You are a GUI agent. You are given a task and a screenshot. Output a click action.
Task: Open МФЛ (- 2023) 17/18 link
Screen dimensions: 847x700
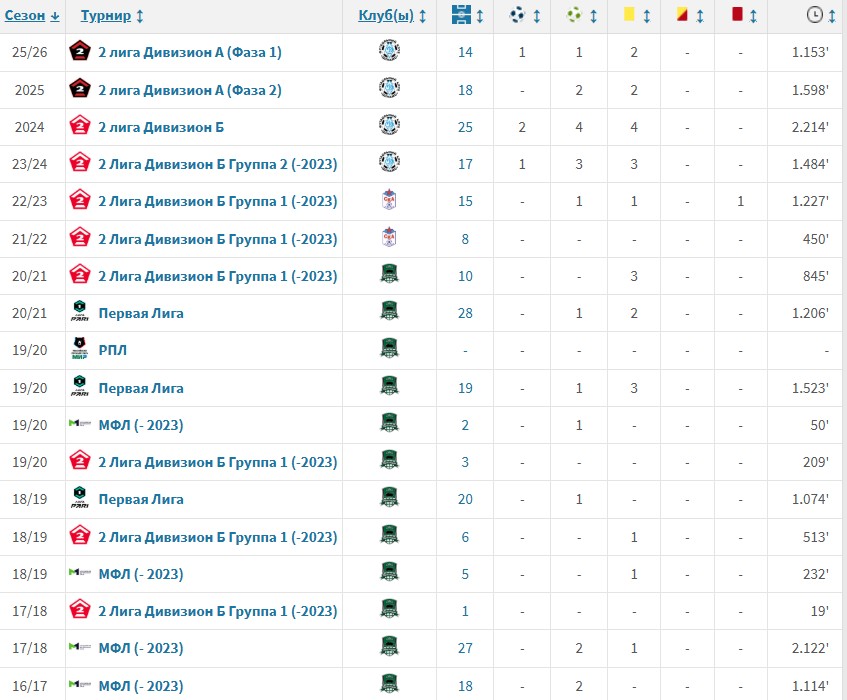[141, 648]
